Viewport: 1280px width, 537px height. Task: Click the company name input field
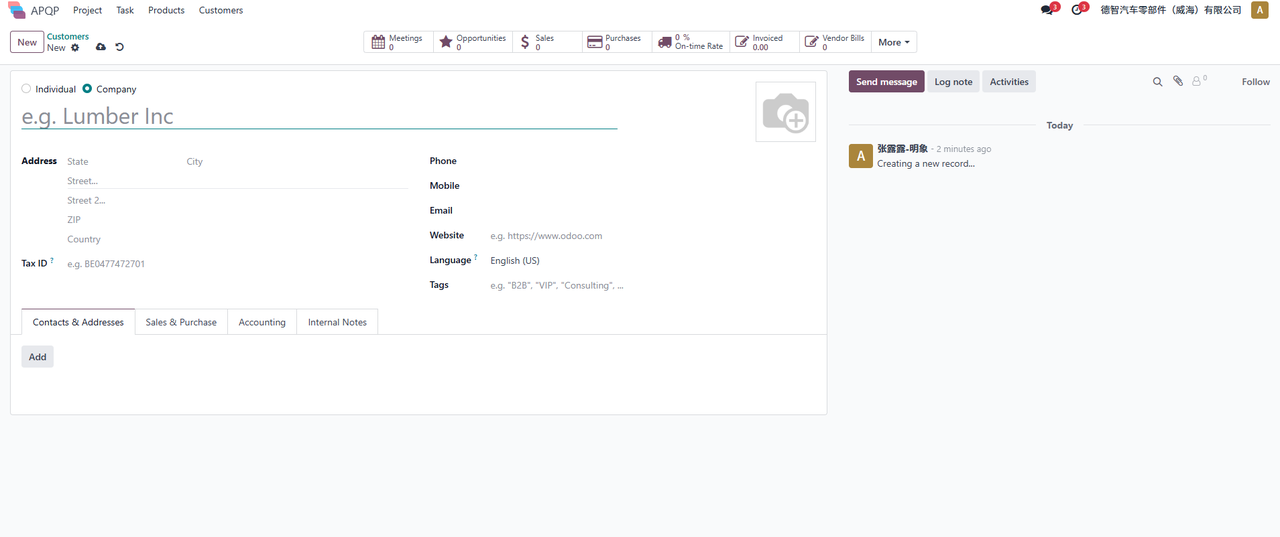point(319,117)
